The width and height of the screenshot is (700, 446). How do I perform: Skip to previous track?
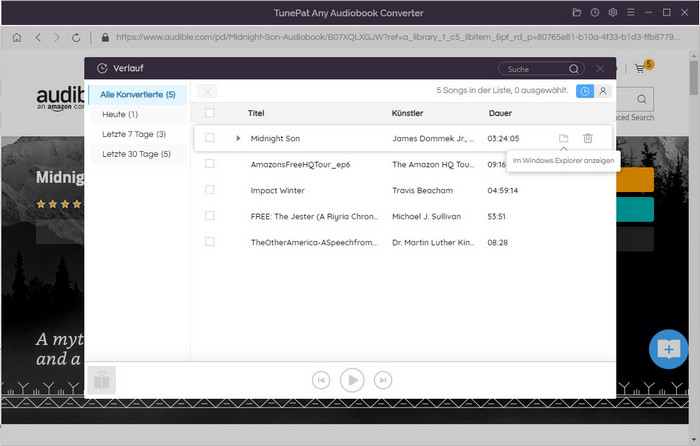coord(321,380)
